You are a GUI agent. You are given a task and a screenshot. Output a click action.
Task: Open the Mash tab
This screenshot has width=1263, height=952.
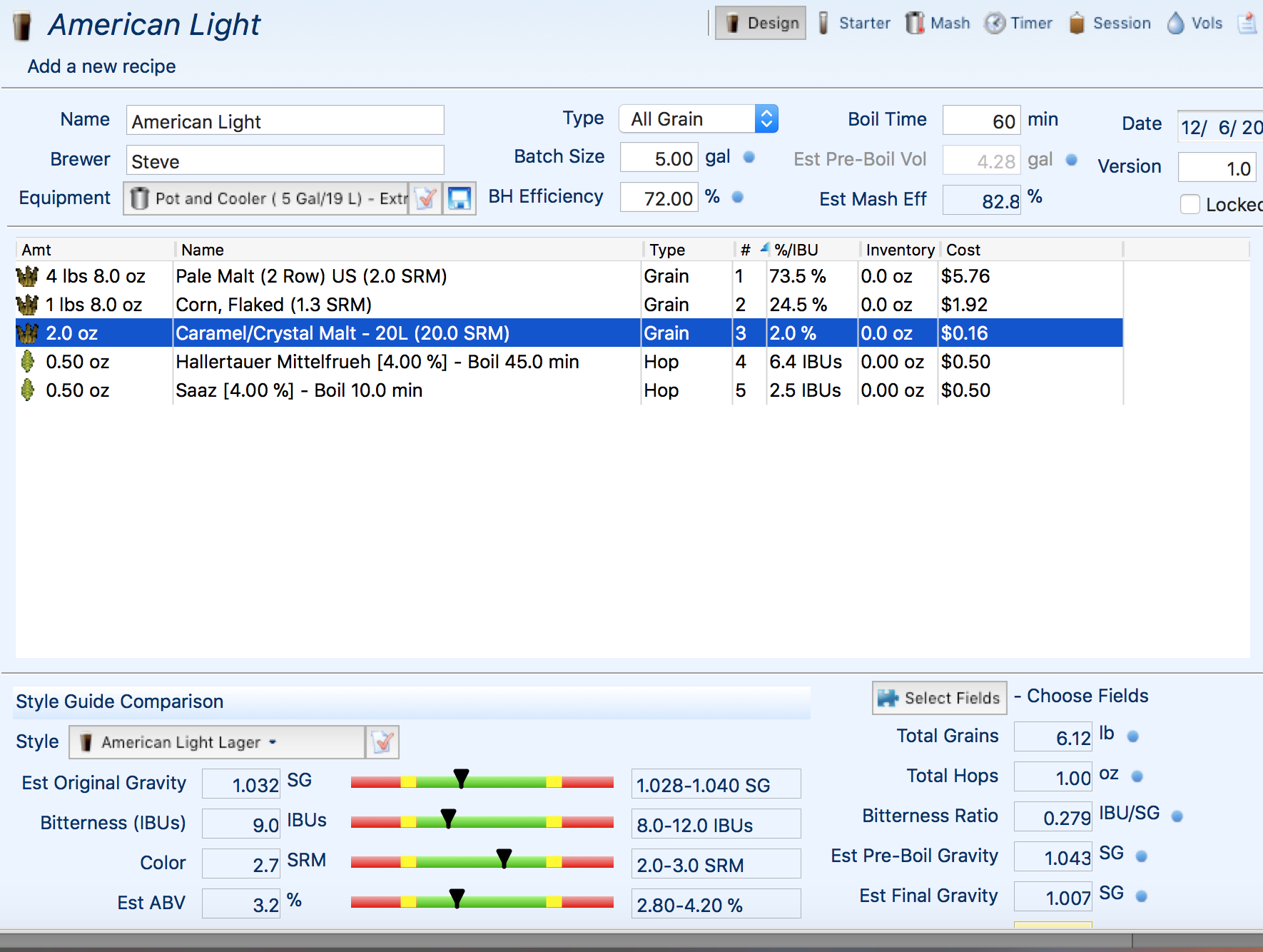938,23
